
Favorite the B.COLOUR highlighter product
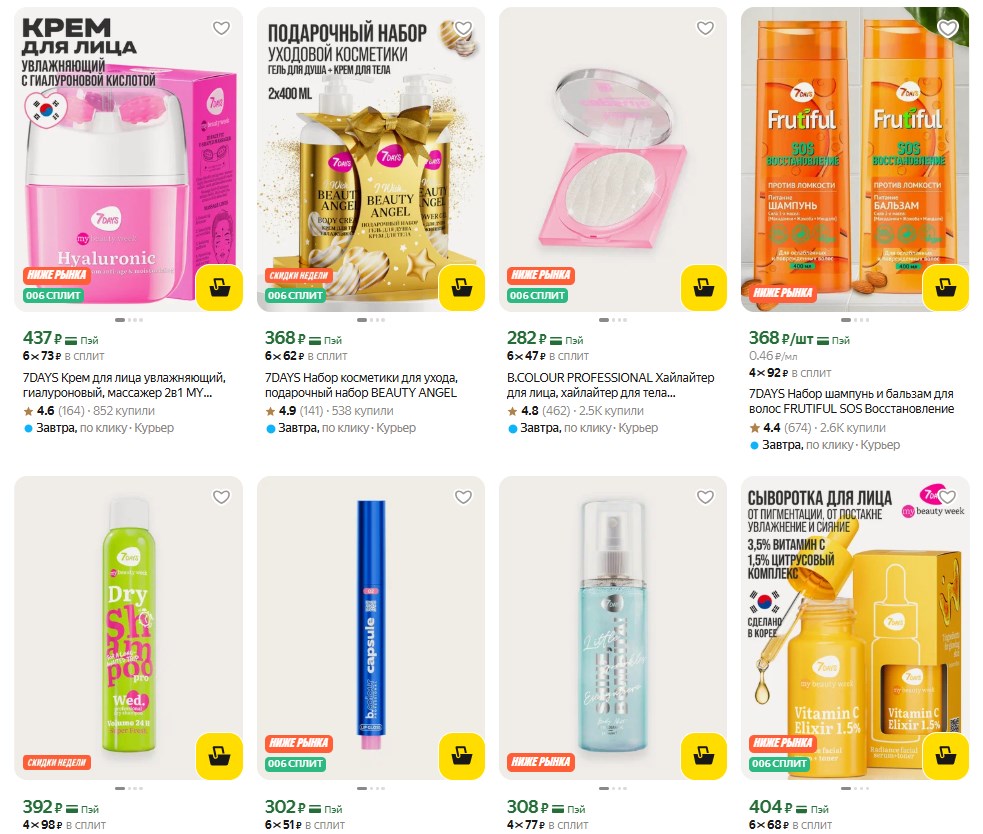click(x=705, y=28)
